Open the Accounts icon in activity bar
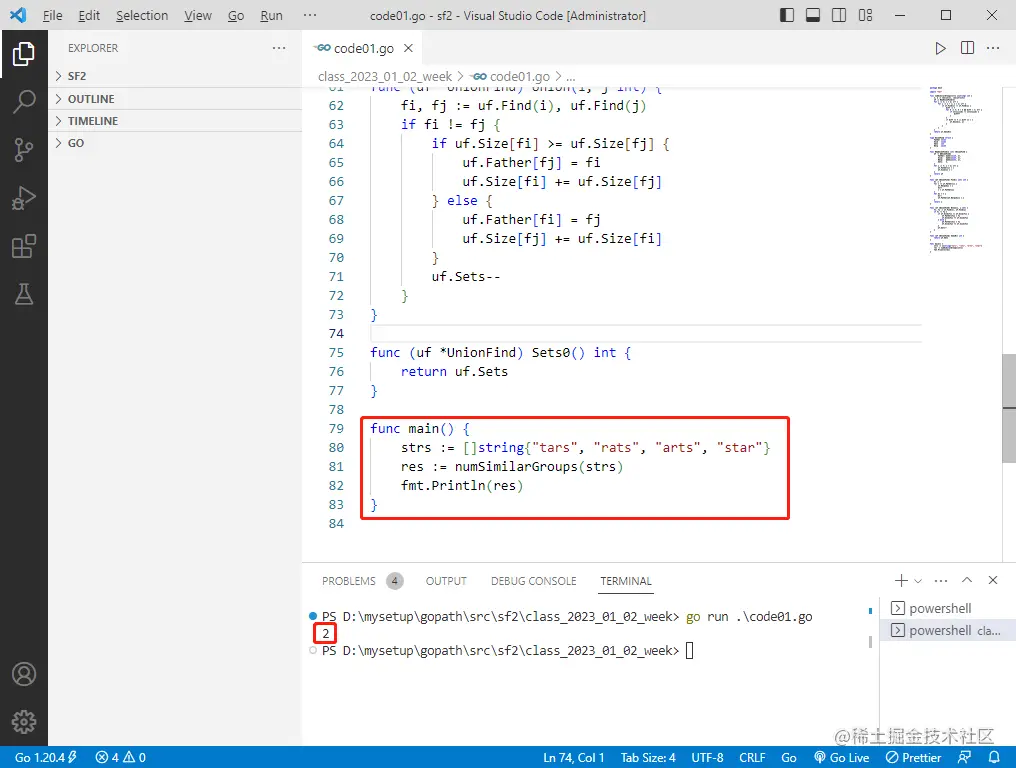 pos(23,674)
